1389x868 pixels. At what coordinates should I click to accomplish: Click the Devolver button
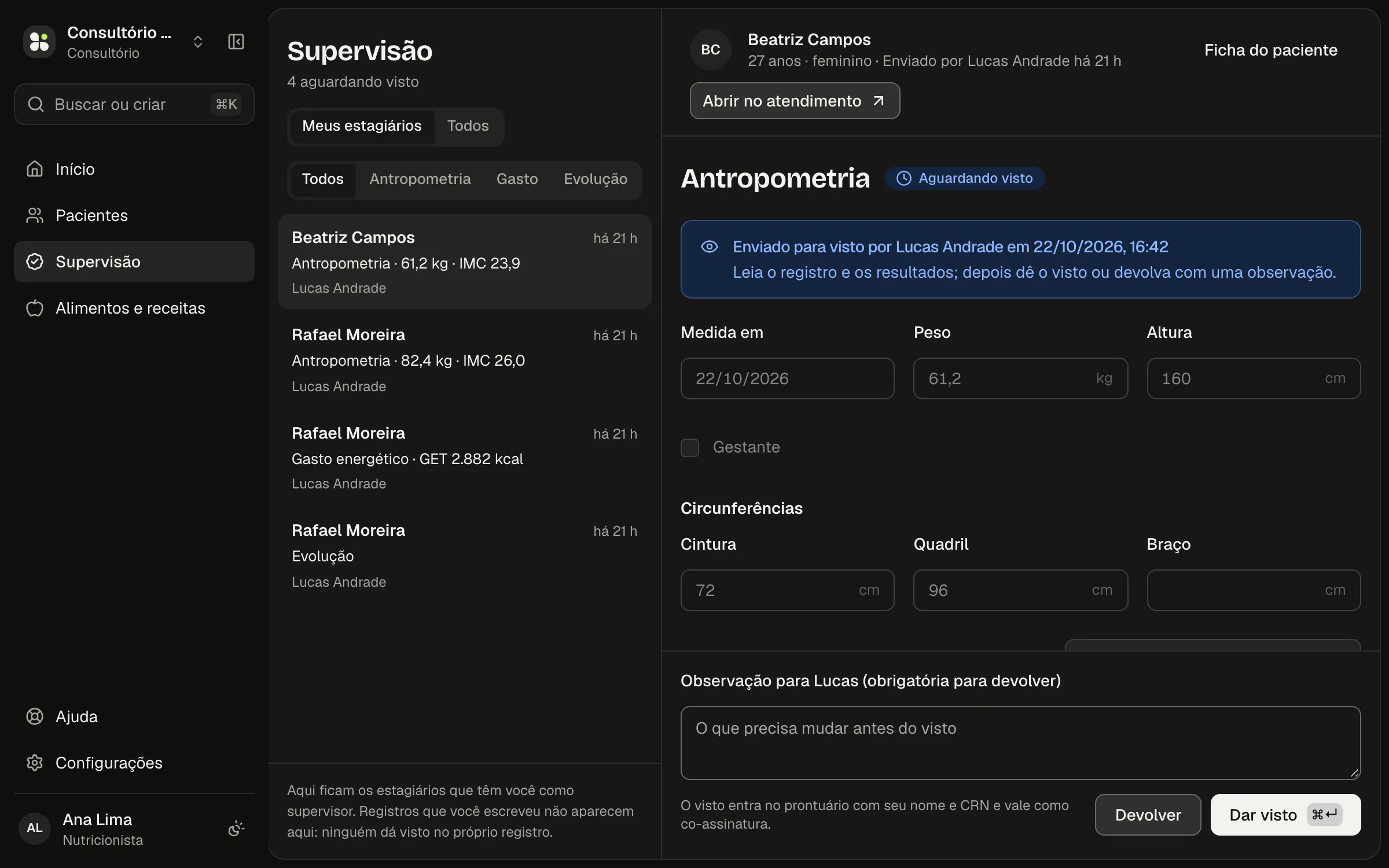tap(1148, 815)
